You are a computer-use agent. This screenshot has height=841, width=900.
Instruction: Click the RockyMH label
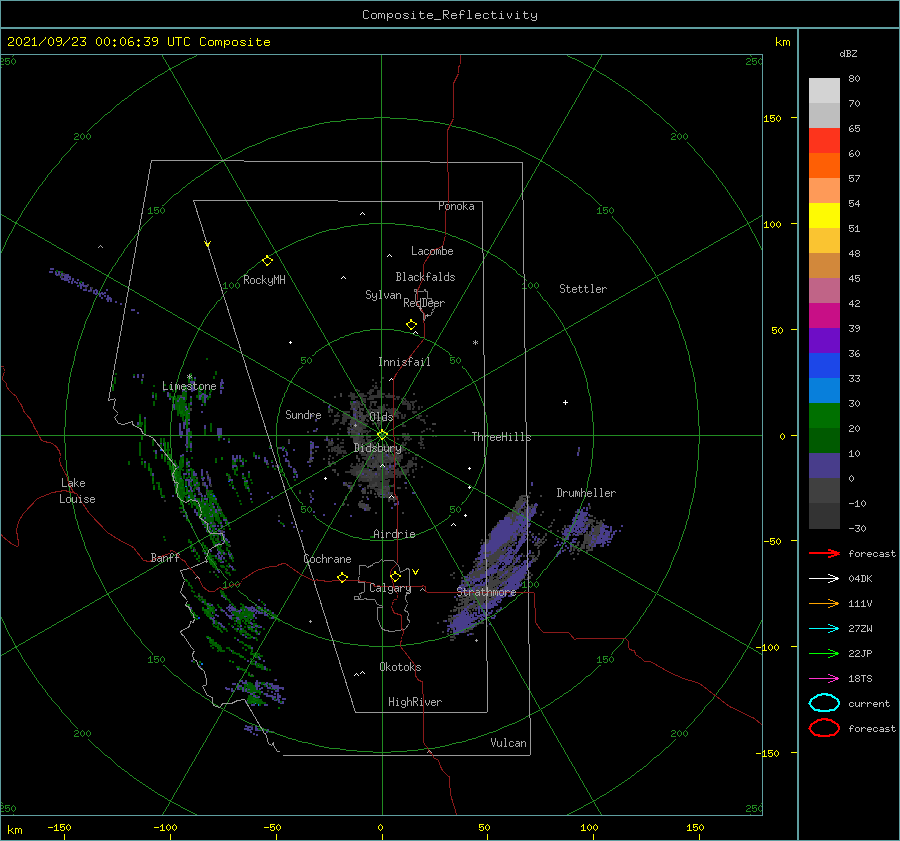[264, 280]
